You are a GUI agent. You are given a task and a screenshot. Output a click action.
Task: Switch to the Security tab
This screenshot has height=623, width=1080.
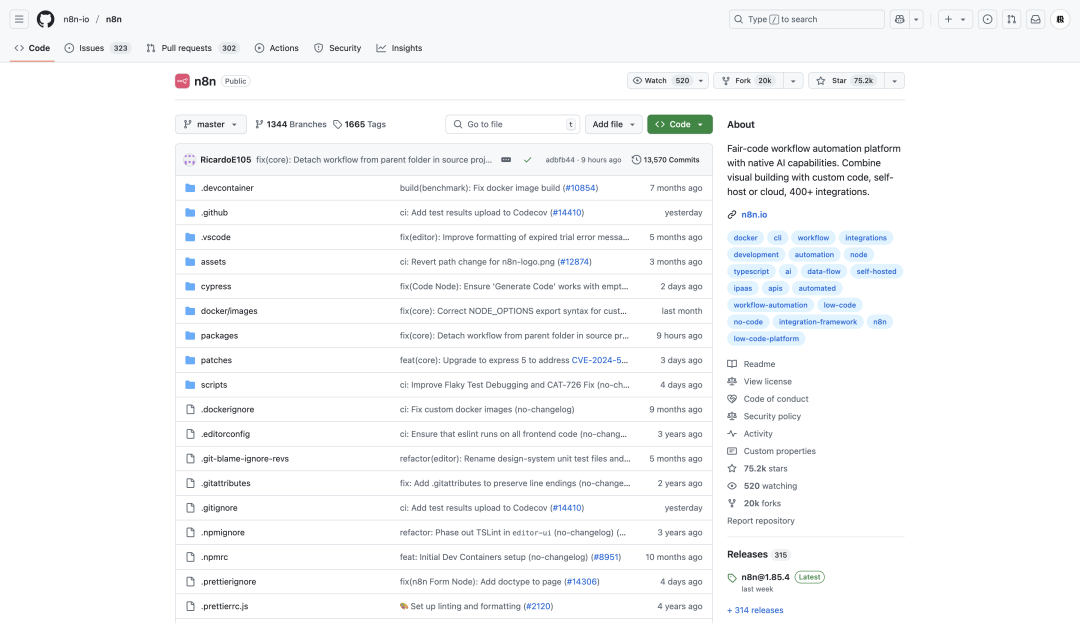(338, 48)
